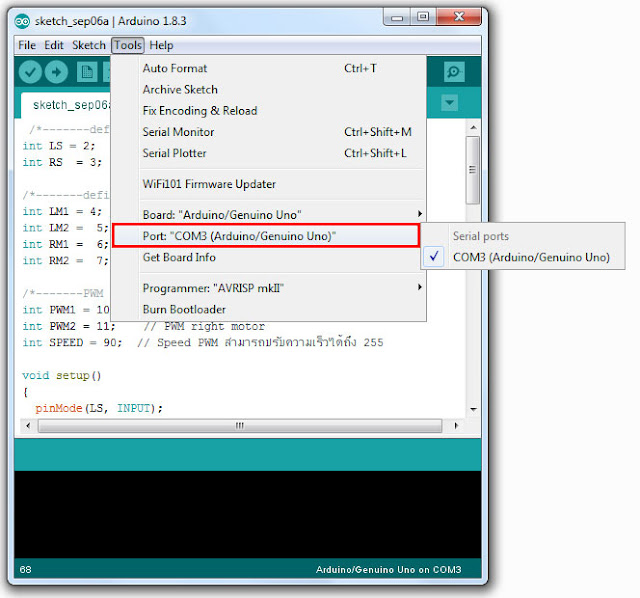Expand the Board: Arduino/Genuino Uno submenu
This screenshot has height=598, width=640.
click(x=269, y=215)
